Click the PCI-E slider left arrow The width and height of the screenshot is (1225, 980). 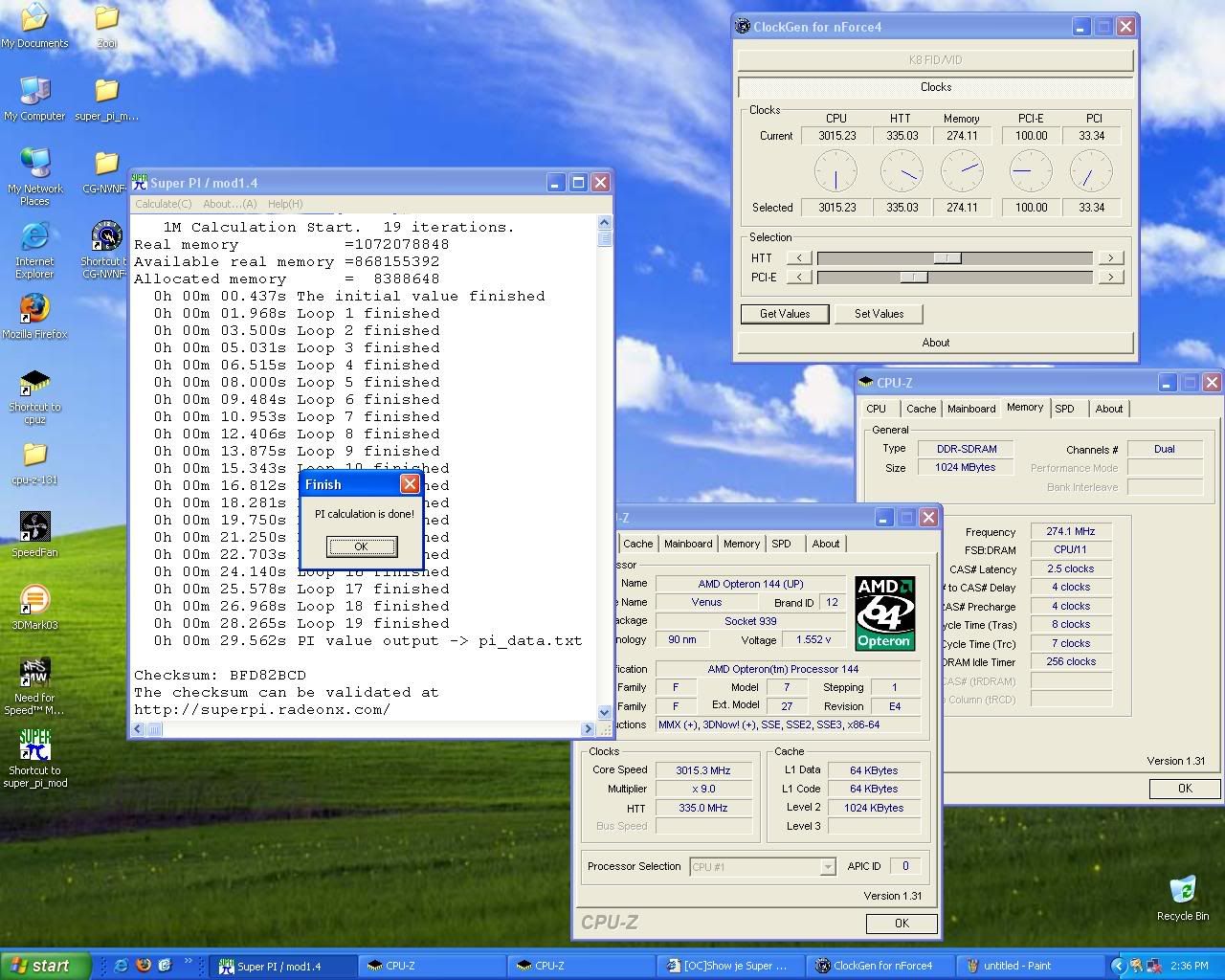click(x=799, y=278)
